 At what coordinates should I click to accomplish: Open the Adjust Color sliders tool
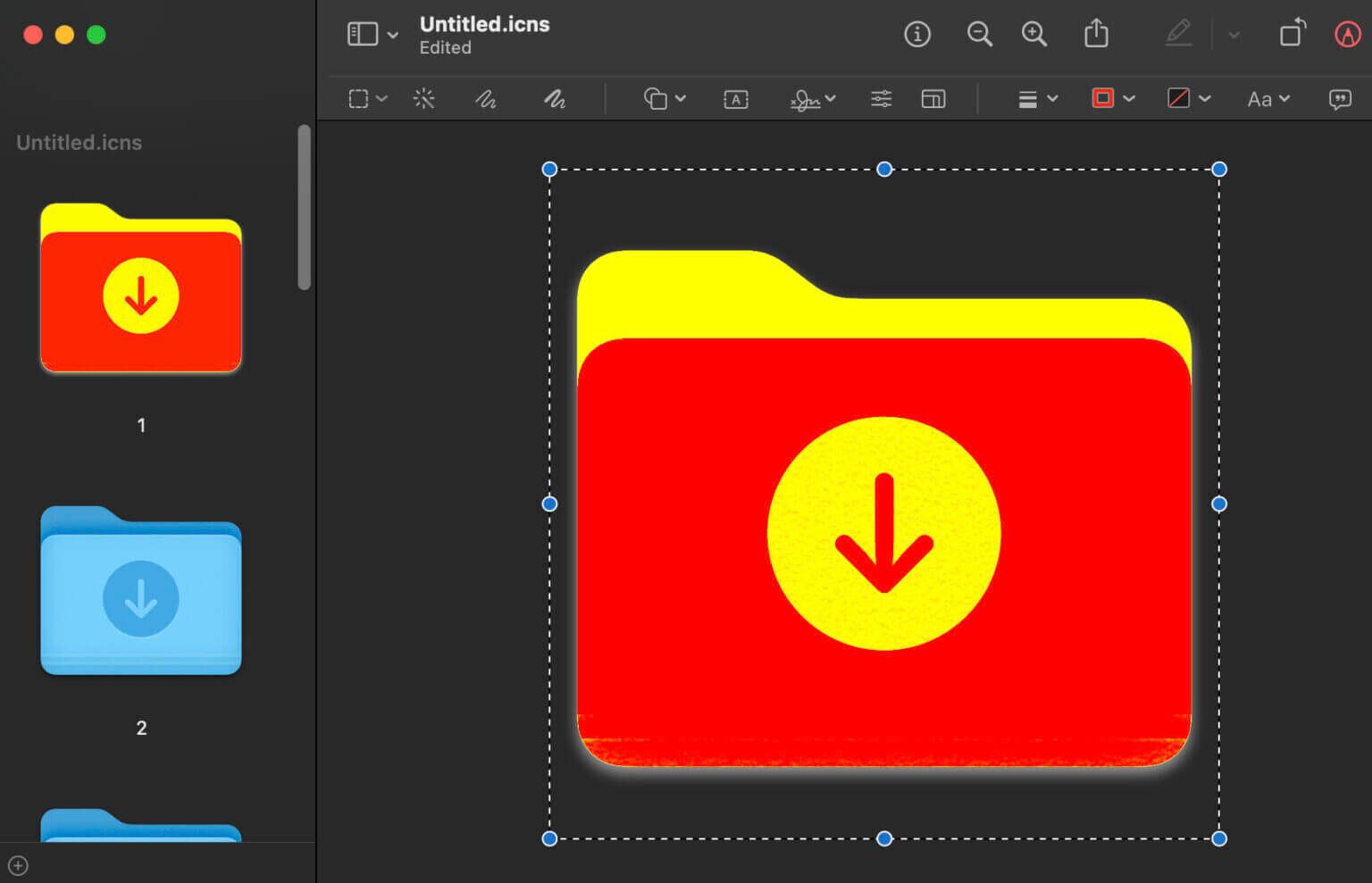881,99
